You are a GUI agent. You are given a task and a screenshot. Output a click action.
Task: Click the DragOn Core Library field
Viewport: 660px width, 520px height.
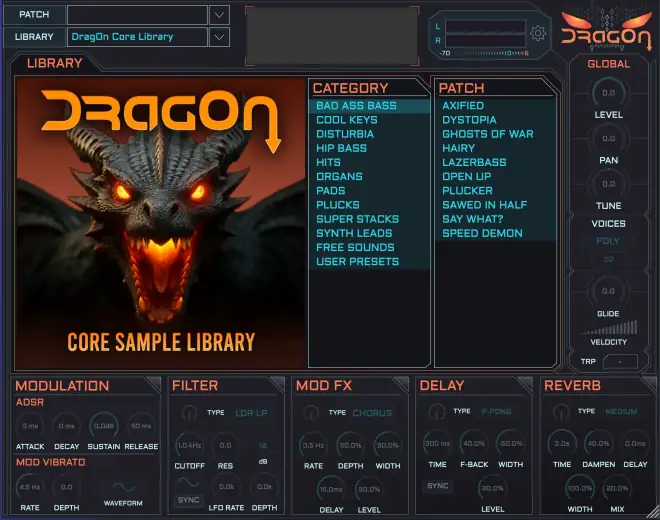point(137,37)
